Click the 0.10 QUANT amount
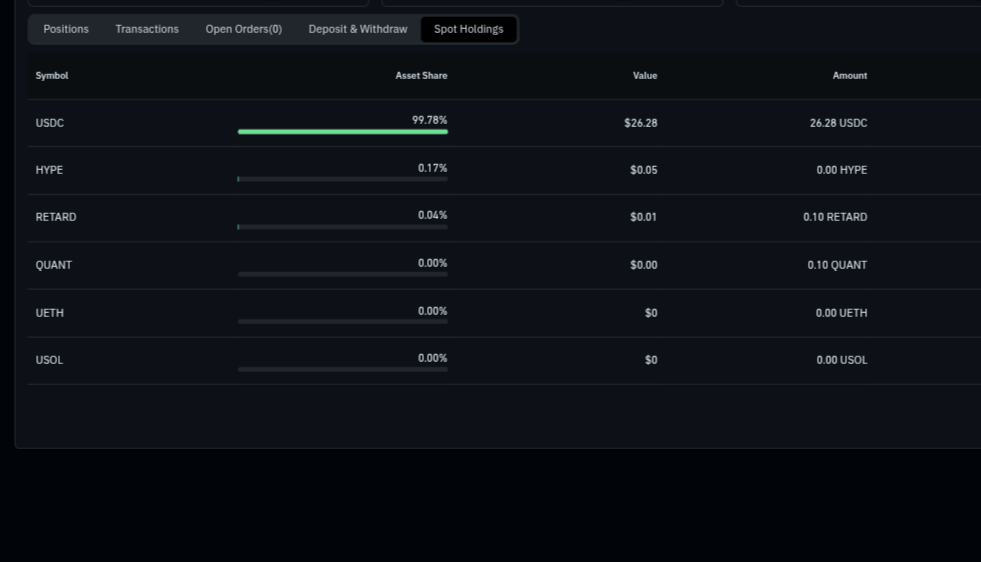This screenshot has width=981, height=562. (837, 265)
